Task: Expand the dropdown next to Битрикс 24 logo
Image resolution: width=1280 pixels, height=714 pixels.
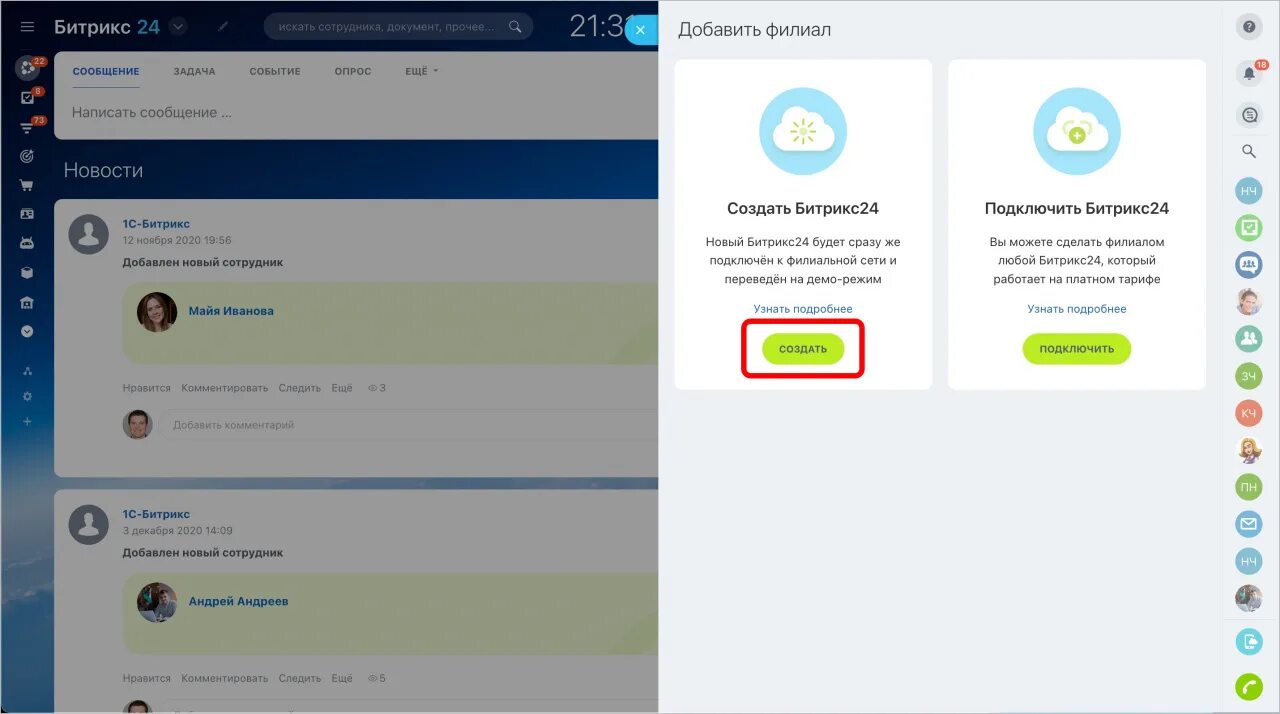Action: coord(178,27)
